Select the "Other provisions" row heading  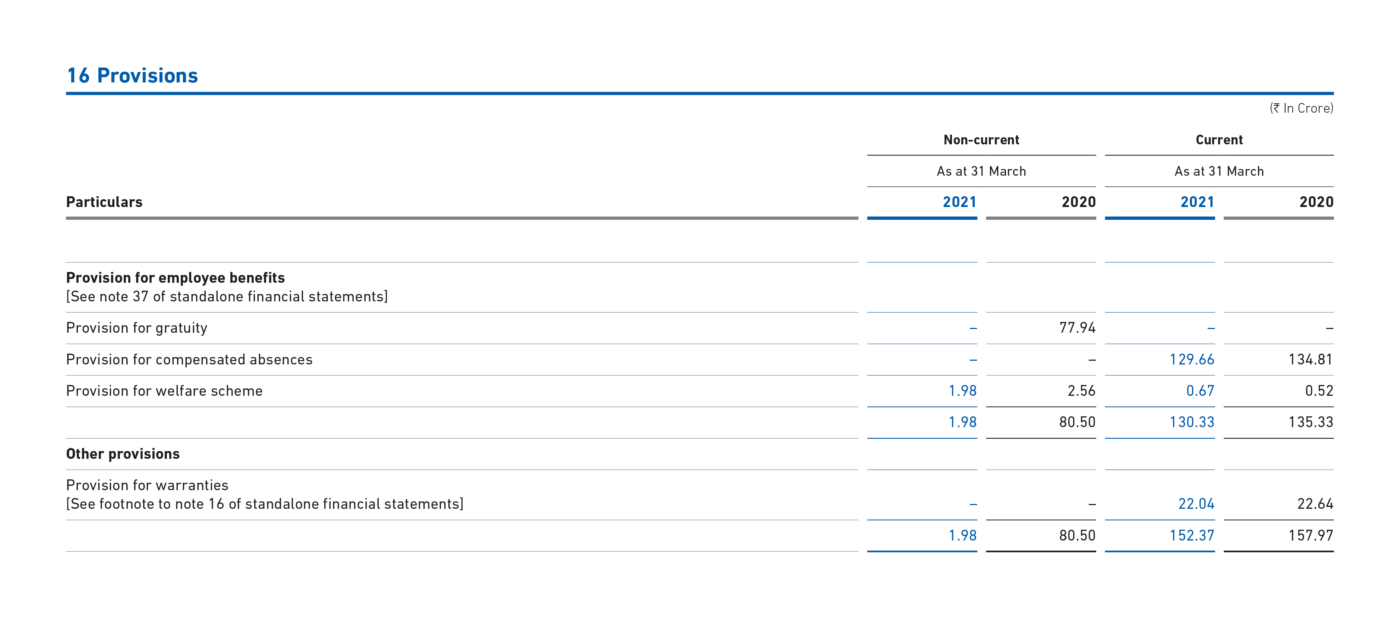[122, 453]
